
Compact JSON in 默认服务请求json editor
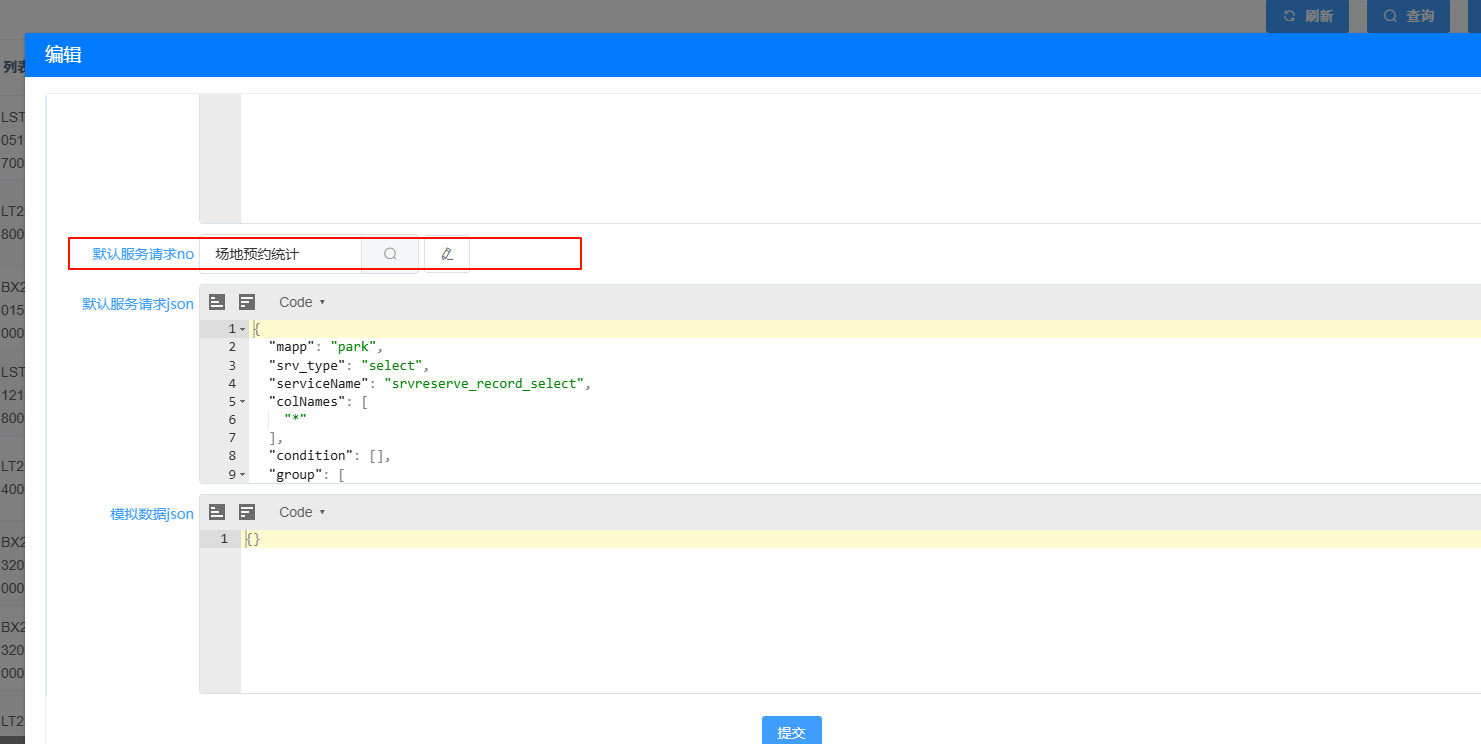[x=247, y=302]
